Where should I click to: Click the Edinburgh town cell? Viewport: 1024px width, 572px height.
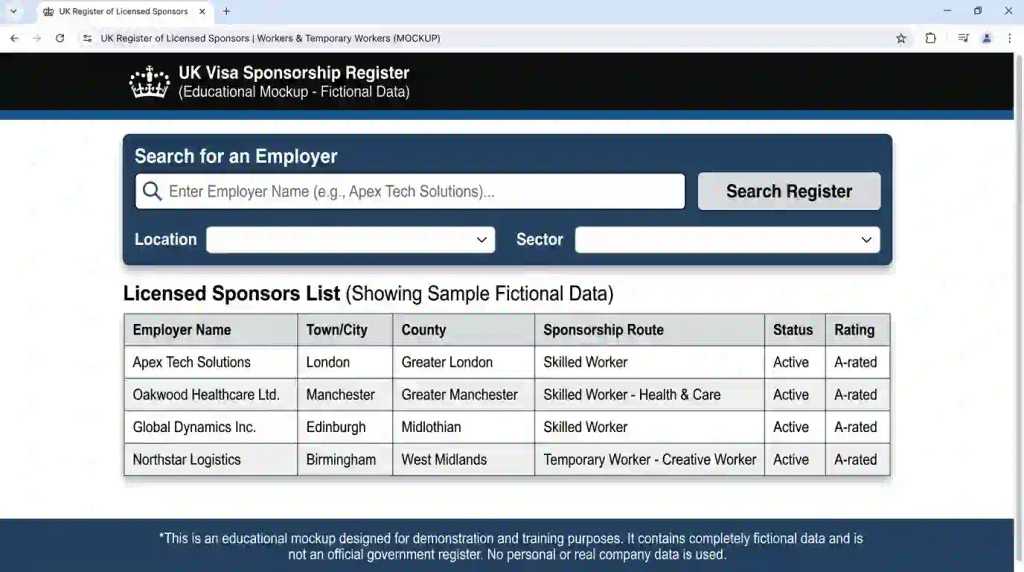point(345,427)
